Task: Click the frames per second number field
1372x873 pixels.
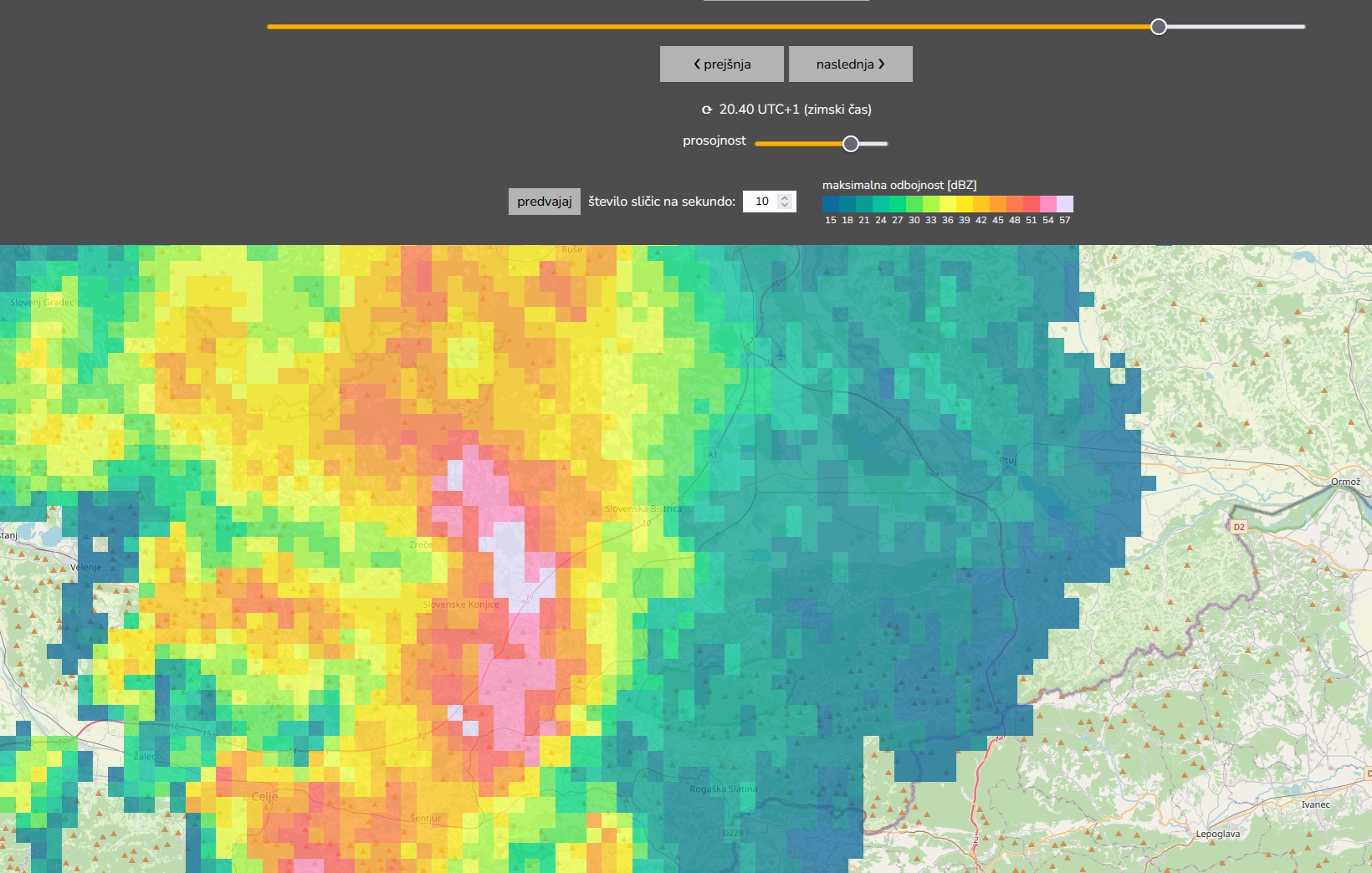Action: (x=762, y=202)
